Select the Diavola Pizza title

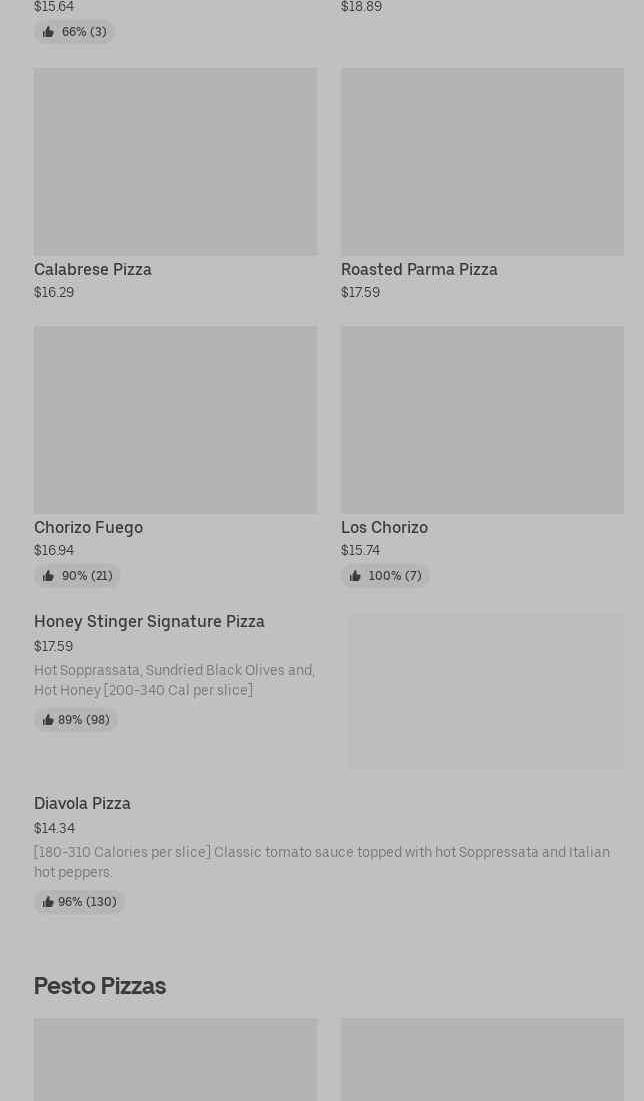(82, 803)
